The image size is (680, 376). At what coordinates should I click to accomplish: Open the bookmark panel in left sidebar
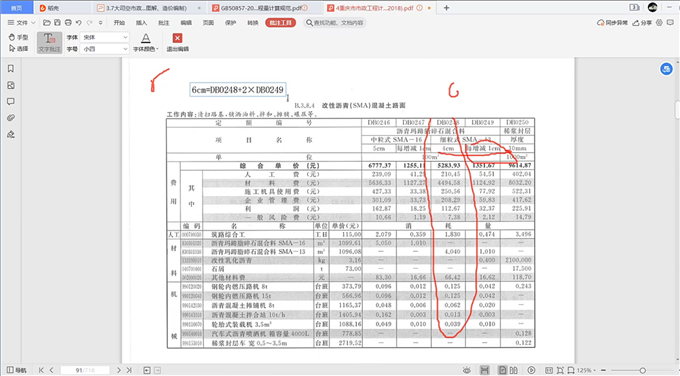(11, 69)
